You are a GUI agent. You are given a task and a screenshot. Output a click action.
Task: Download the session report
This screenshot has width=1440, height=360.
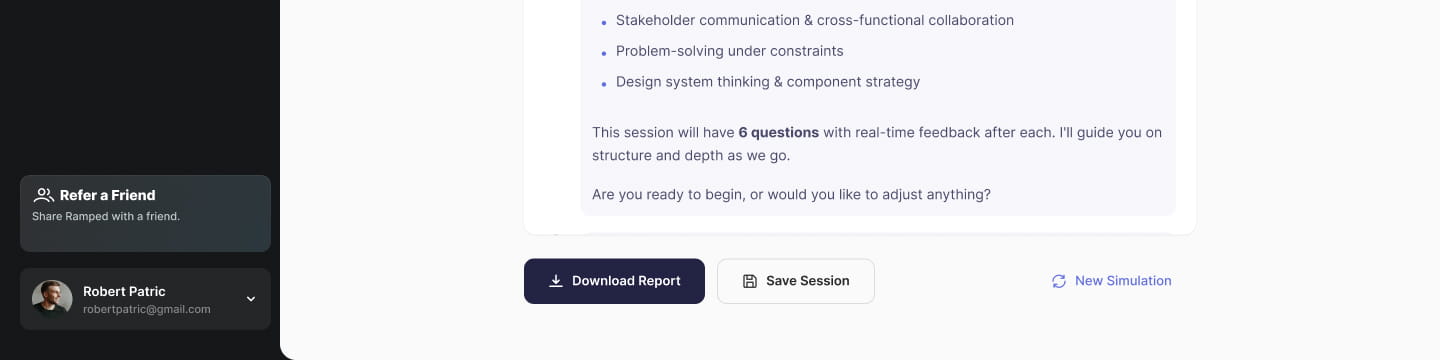(x=614, y=281)
